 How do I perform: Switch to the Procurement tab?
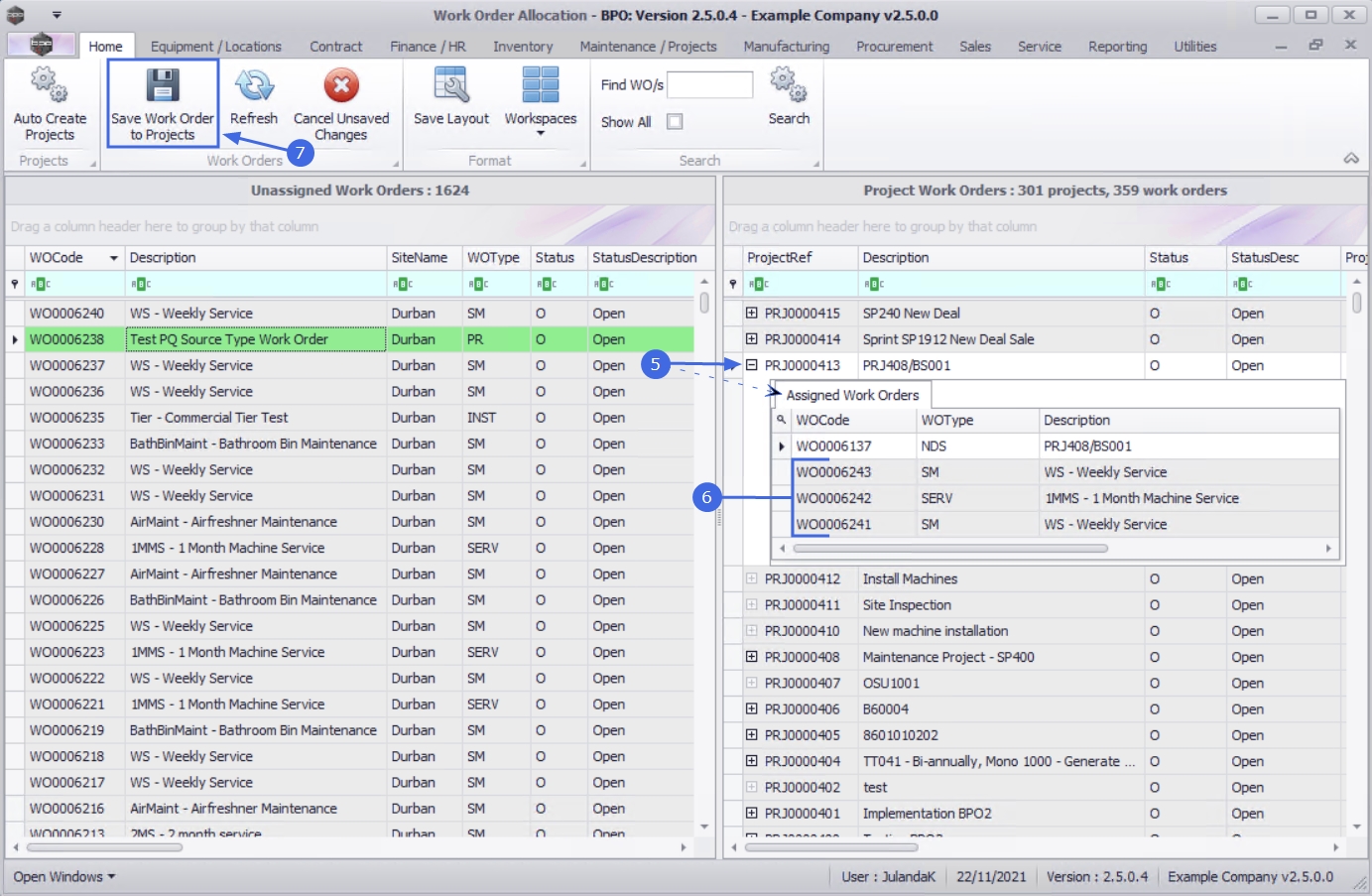[x=894, y=47]
